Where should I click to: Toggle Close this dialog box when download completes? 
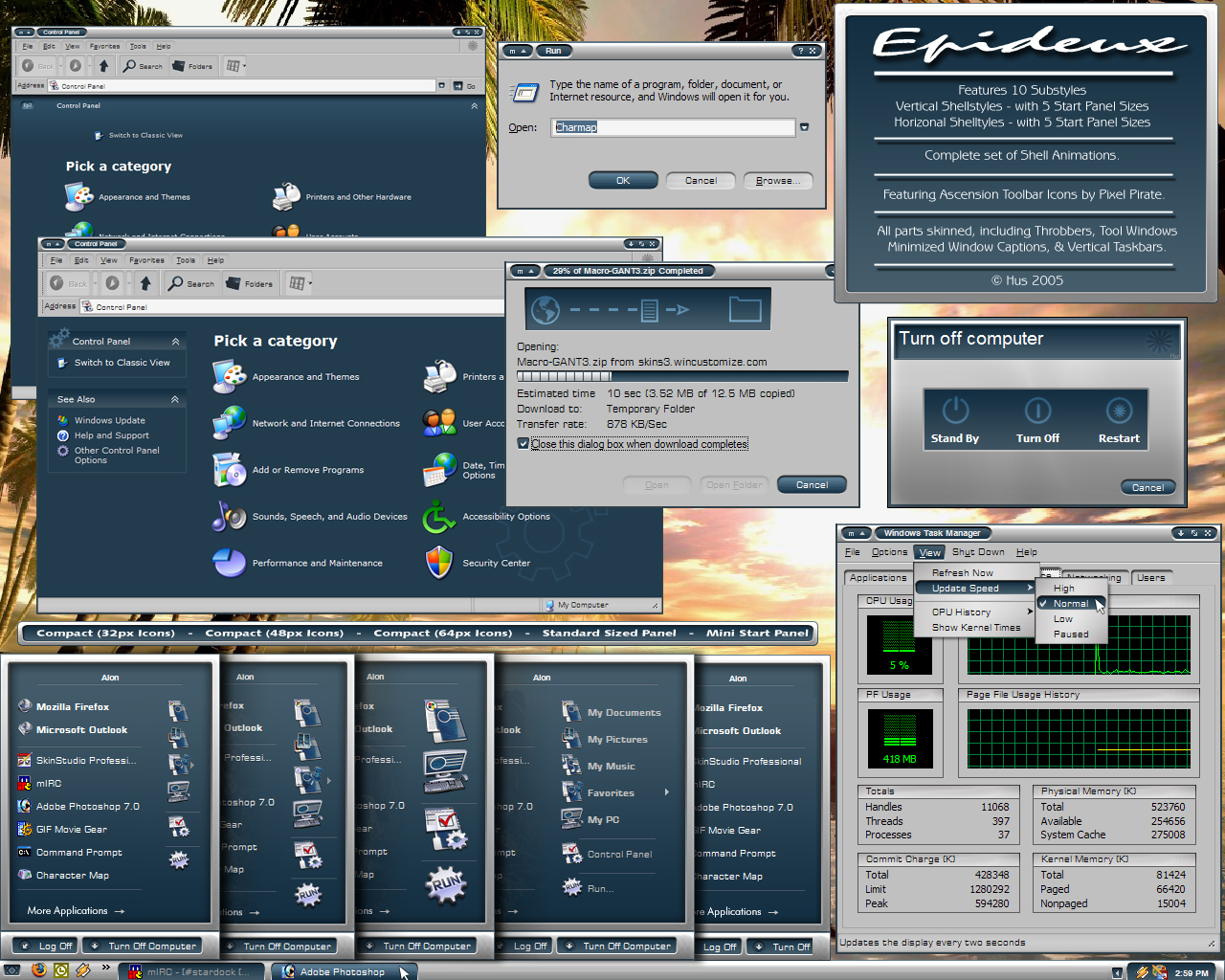(523, 443)
